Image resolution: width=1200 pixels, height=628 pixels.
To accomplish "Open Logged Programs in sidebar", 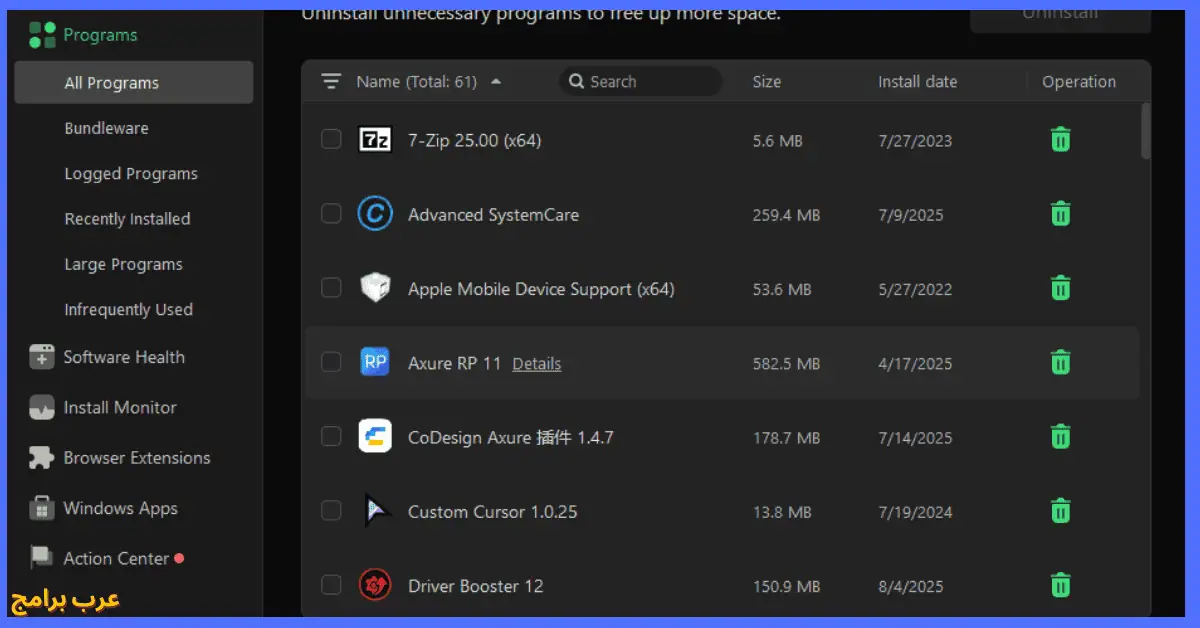I will 131,174.
